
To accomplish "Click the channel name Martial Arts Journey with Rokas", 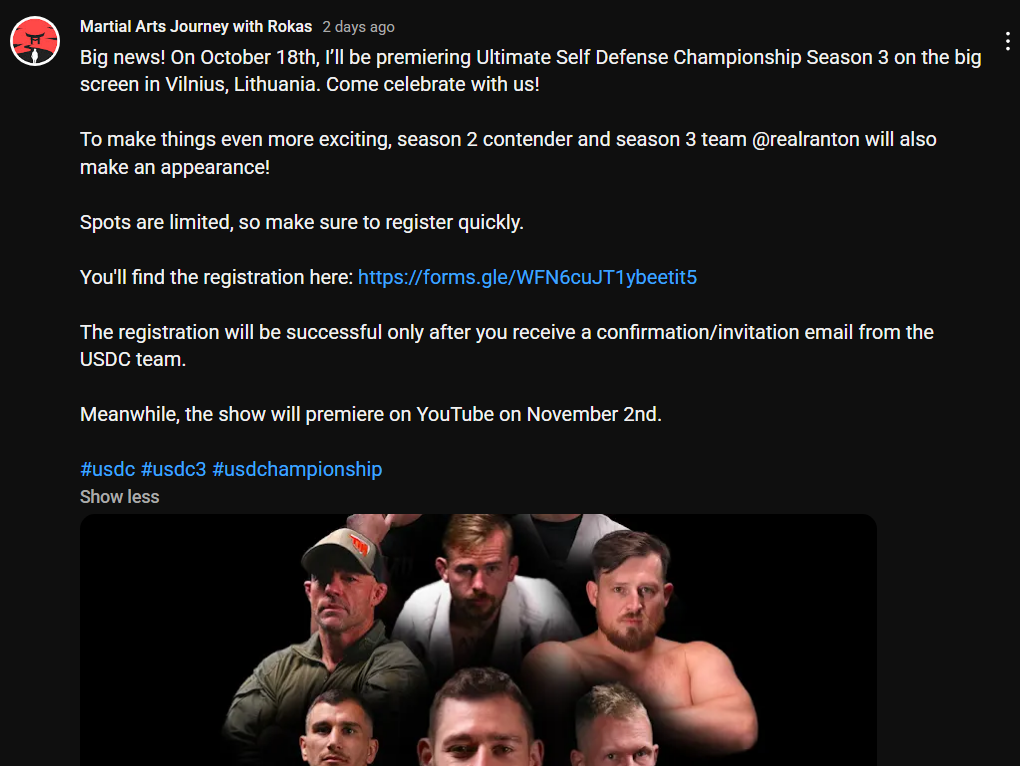I will (x=196, y=27).
